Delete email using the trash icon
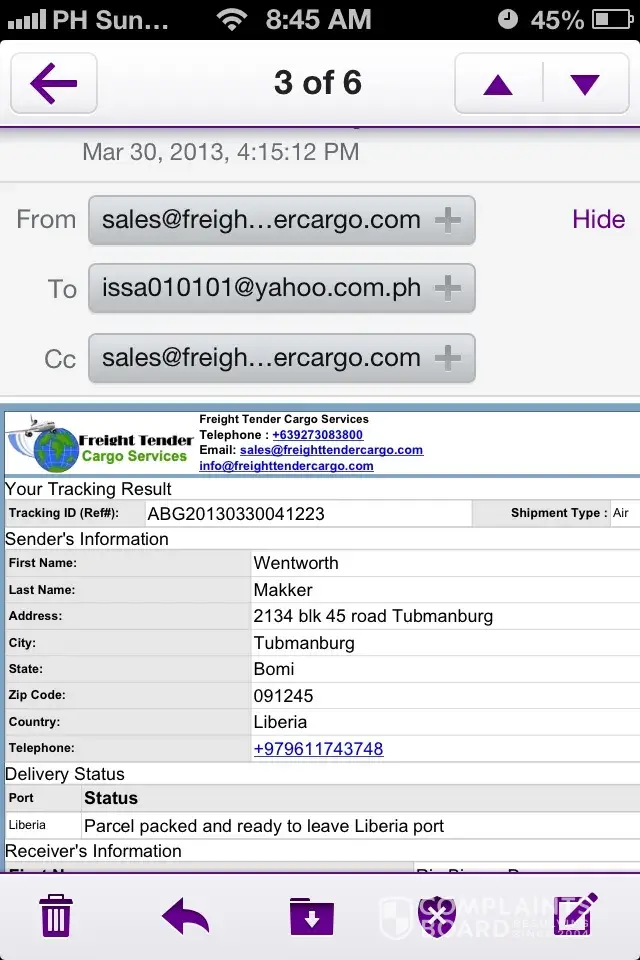Image resolution: width=640 pixels, height=960 pixels. click(x=56, y=914)
